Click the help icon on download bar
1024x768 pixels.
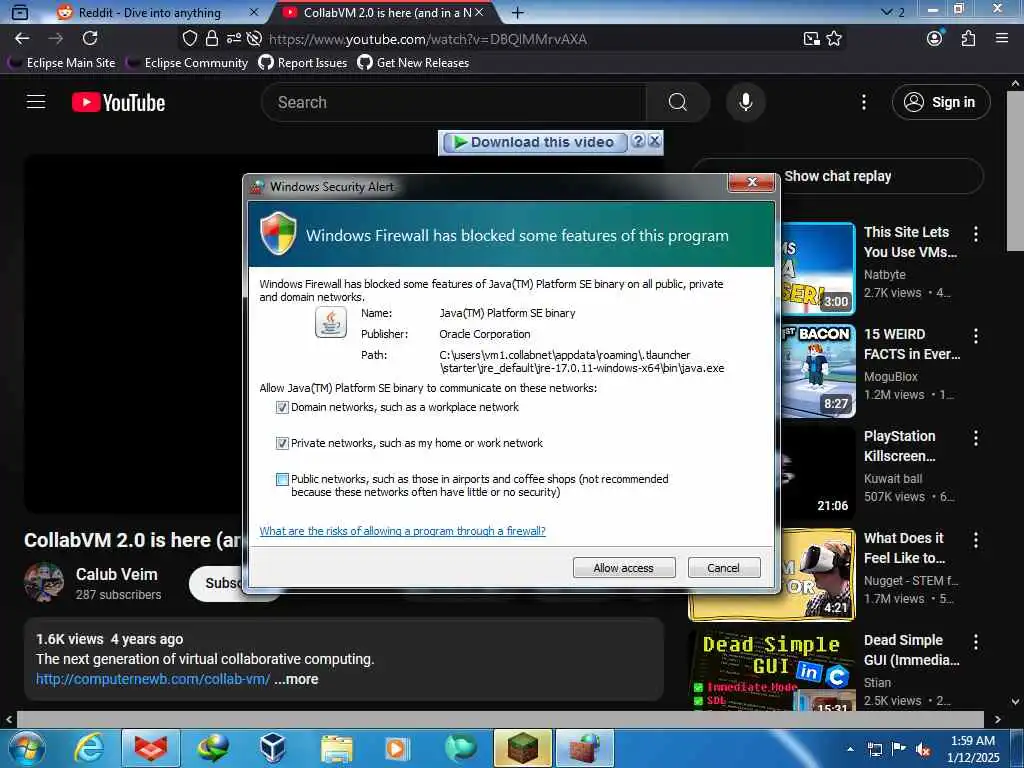click(x=638, y=141)
